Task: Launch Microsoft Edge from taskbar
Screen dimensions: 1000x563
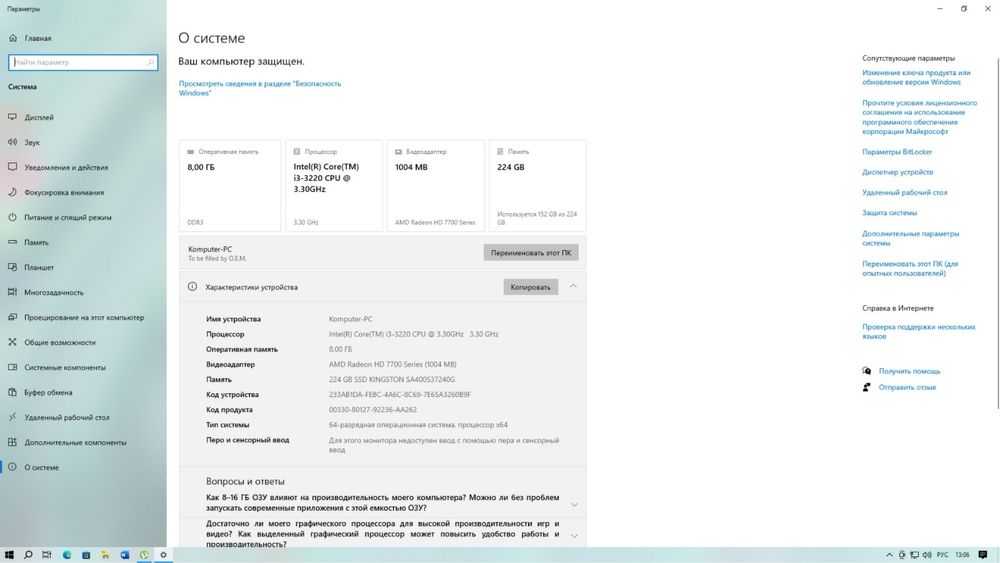Action: [x=67, y=555]
